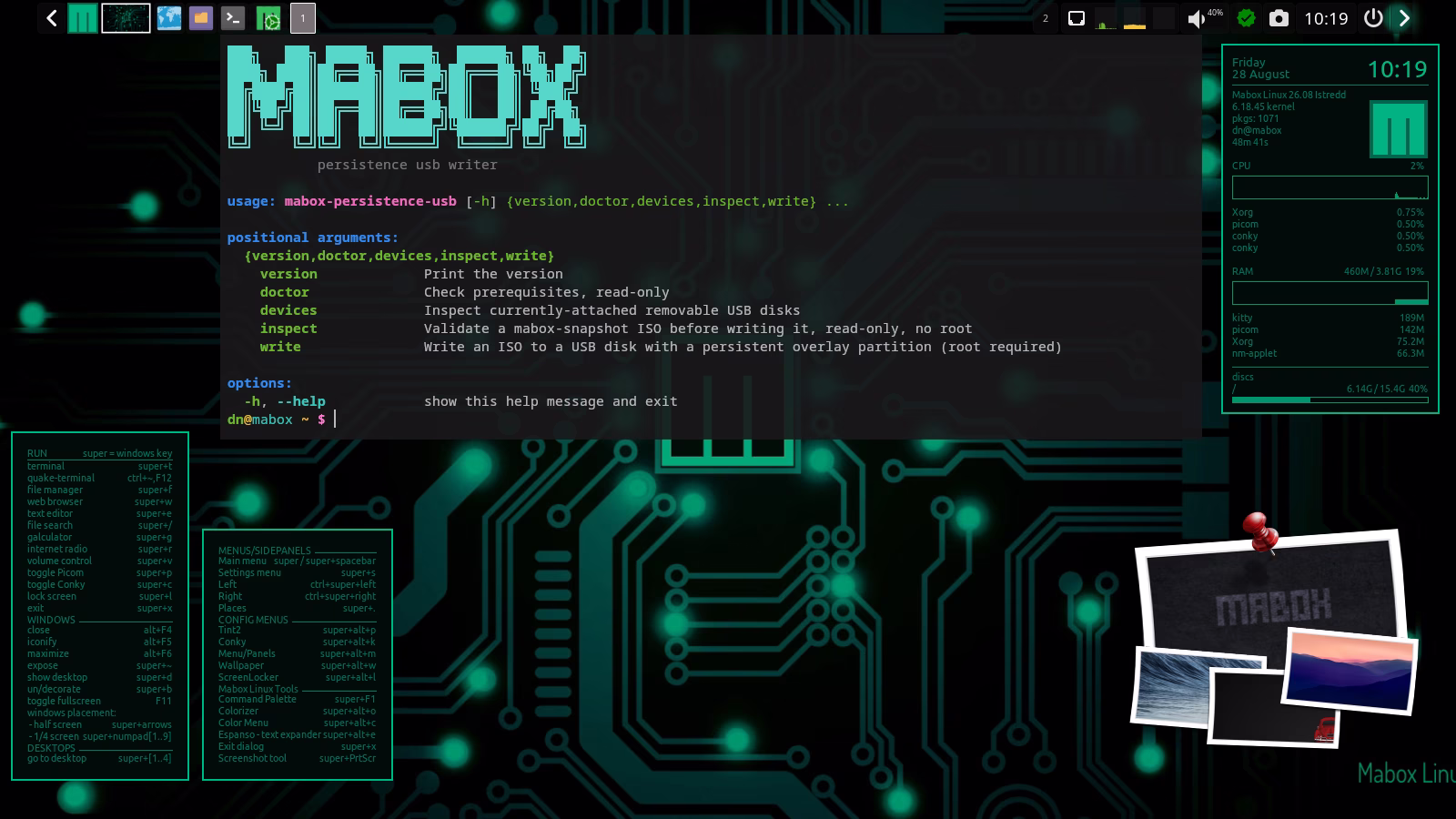Viewport: 1456px width, 819px height.
Task: Click the desktop preview thumbnail in the panel
Action: pyautogui.click(x=126, y=18)
